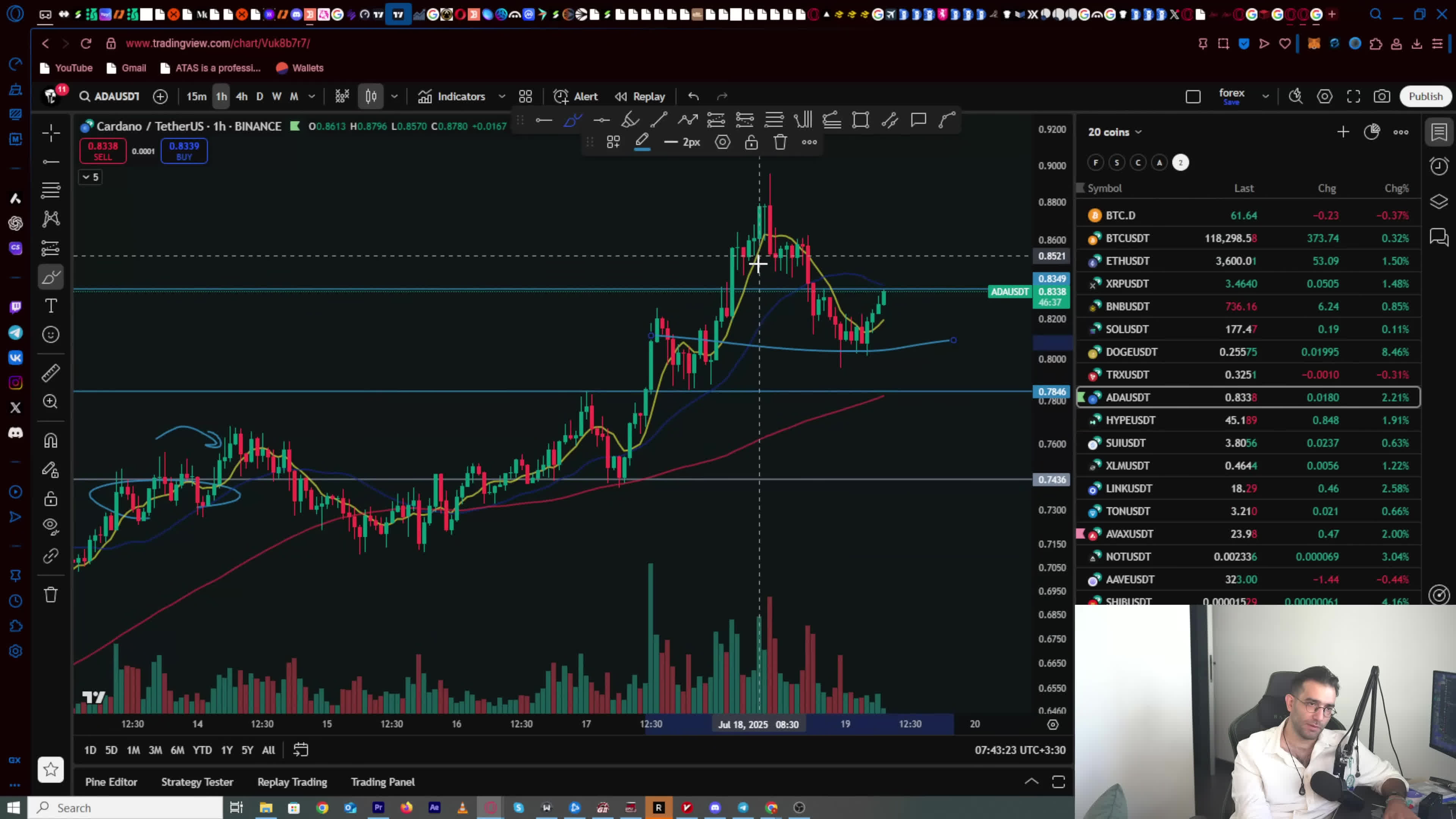1456x819 pixels.
Task: Enter fullscreen mode
Action: point(1354,97)
